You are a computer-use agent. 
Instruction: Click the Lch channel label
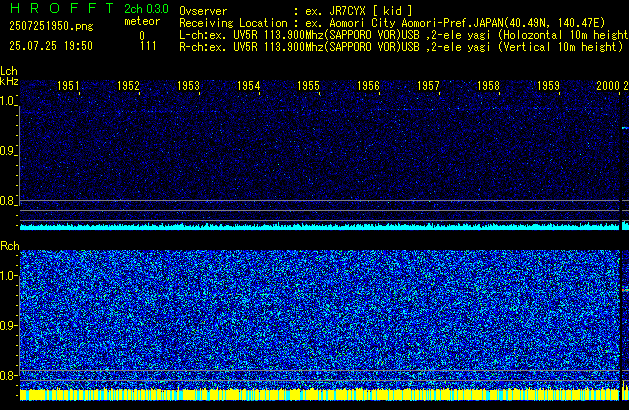(x=9, y=71)
